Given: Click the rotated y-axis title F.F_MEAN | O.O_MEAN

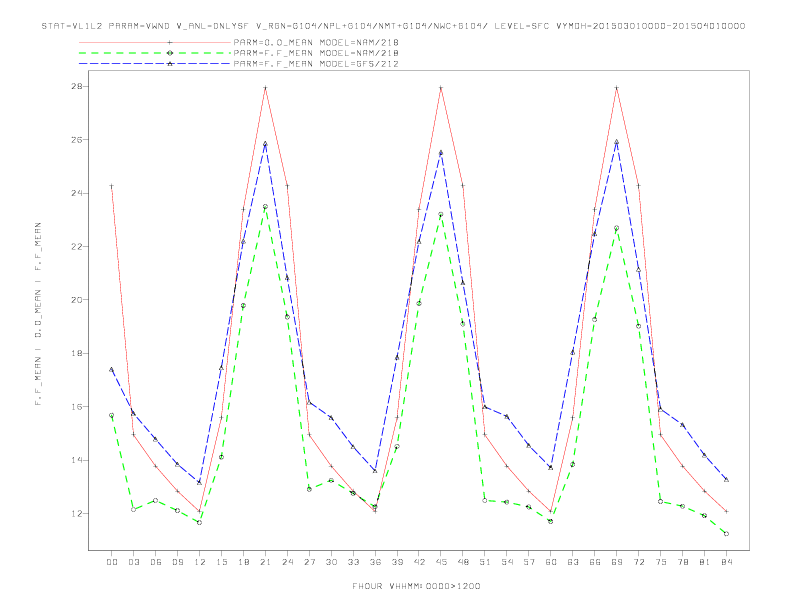Looking at the screenshot, I should (x=38, y=314).
